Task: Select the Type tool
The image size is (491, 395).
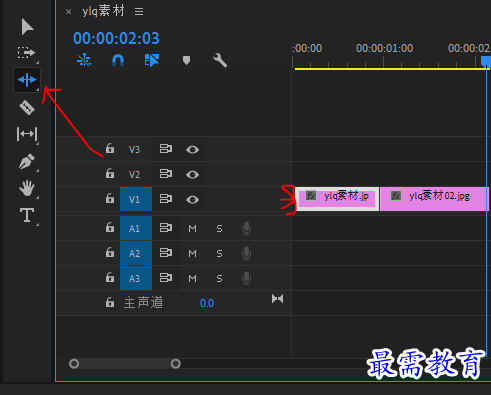Action: [x=27, y=215]
